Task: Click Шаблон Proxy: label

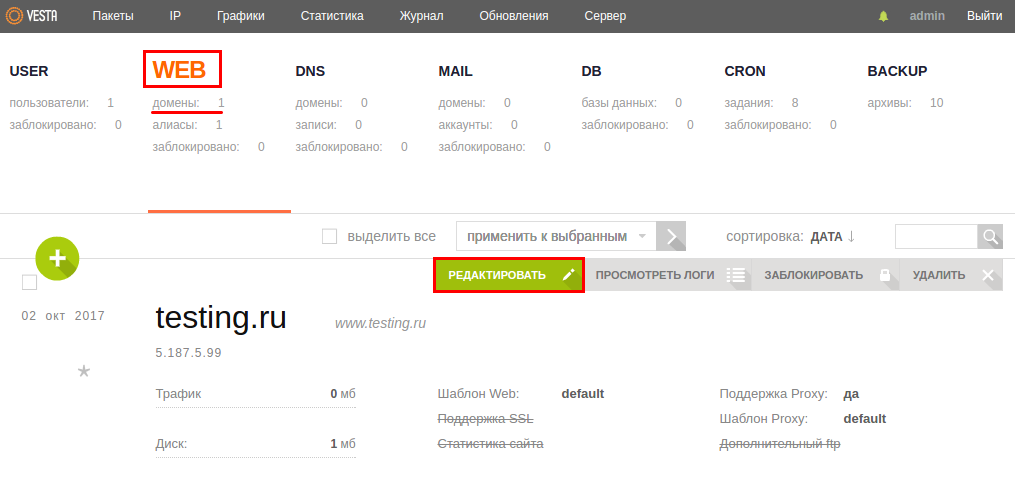Action: [764, 419]
